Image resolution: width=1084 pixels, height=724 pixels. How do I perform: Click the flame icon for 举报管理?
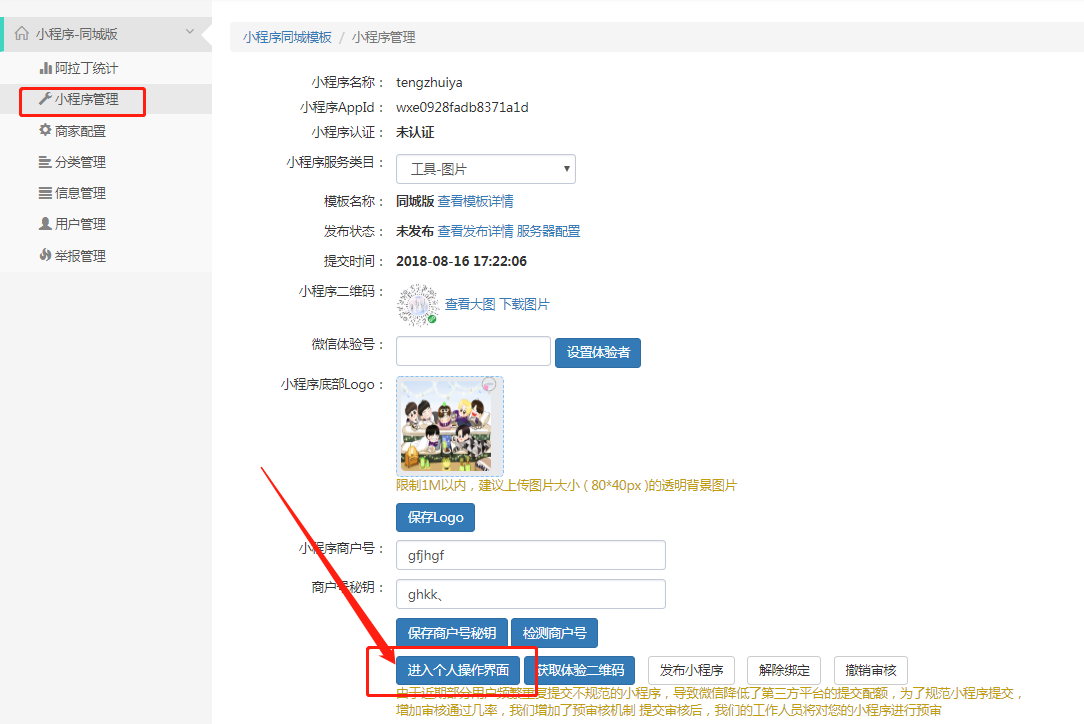45,255
